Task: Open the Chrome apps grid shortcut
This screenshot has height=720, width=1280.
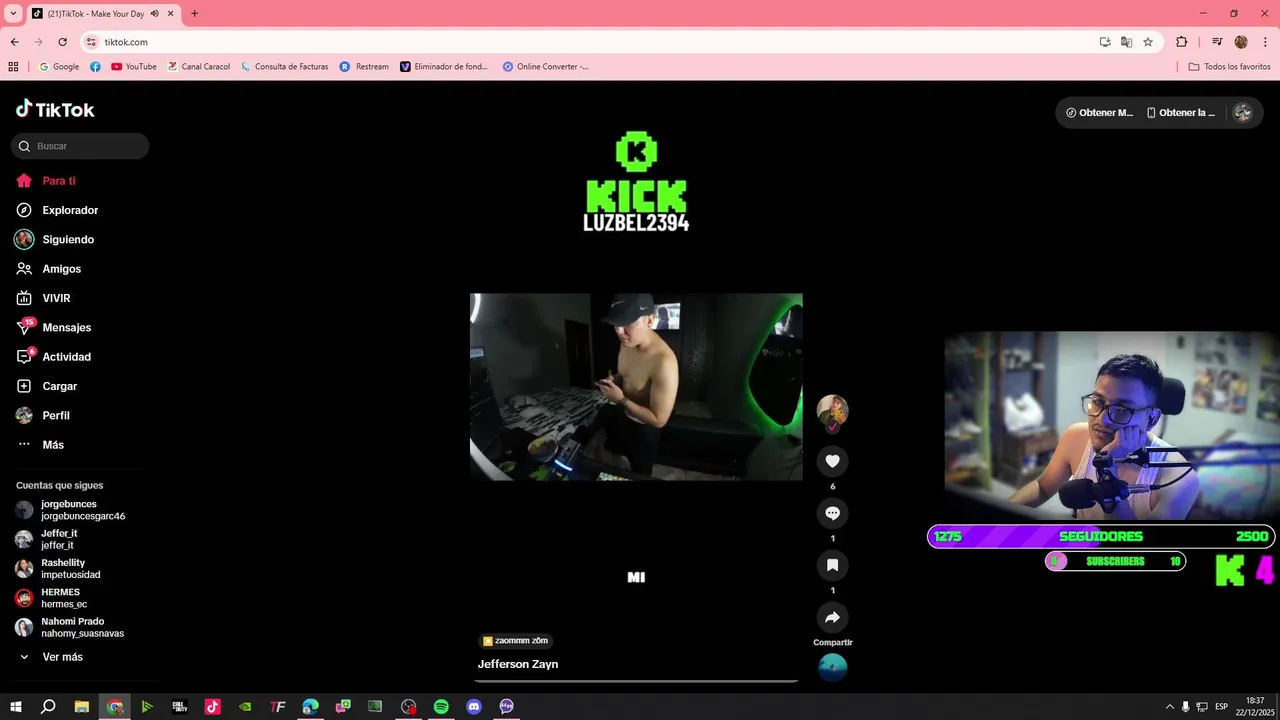Action: coord(13,67)
